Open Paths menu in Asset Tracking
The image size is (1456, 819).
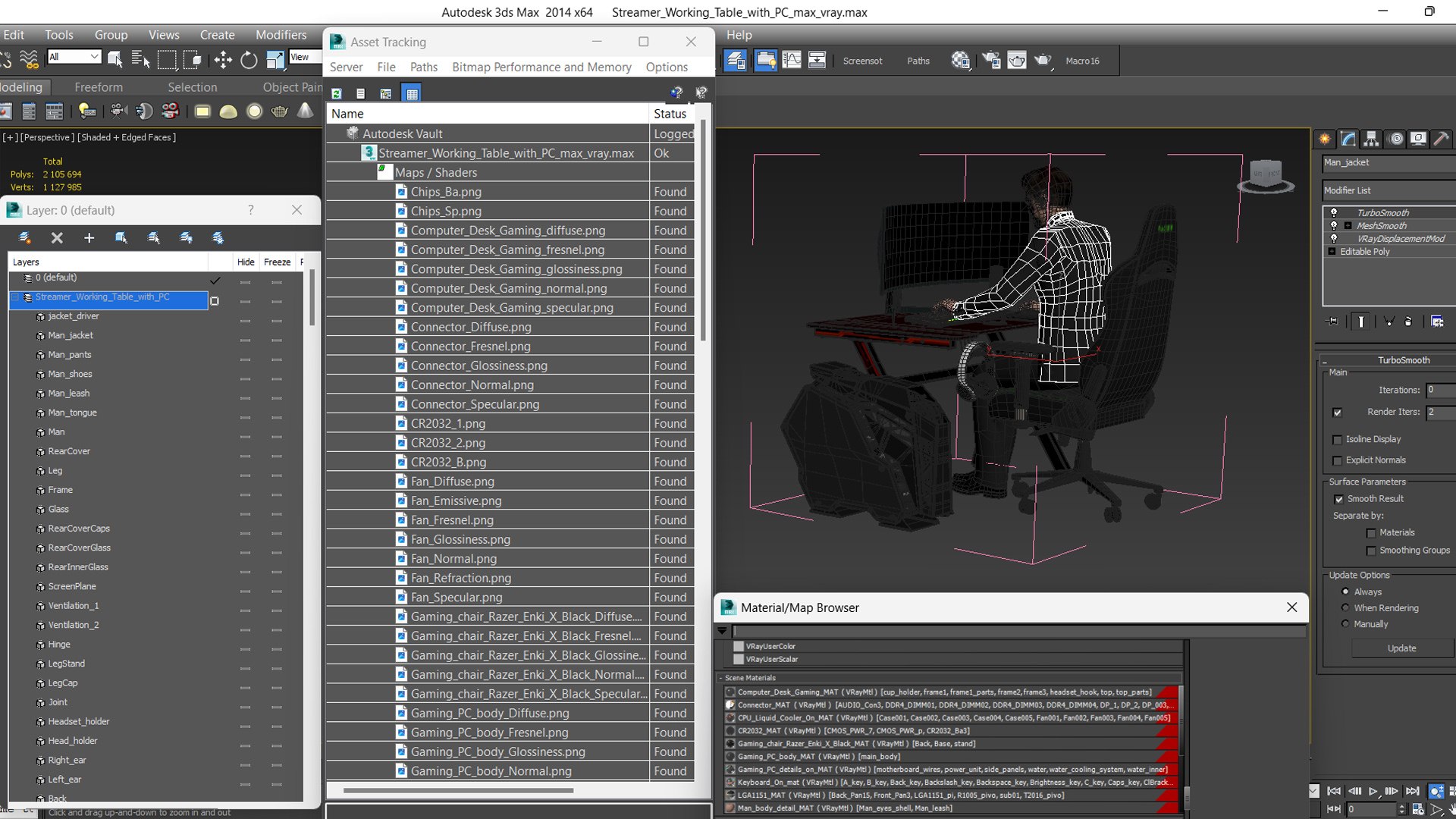pos(424,67)
